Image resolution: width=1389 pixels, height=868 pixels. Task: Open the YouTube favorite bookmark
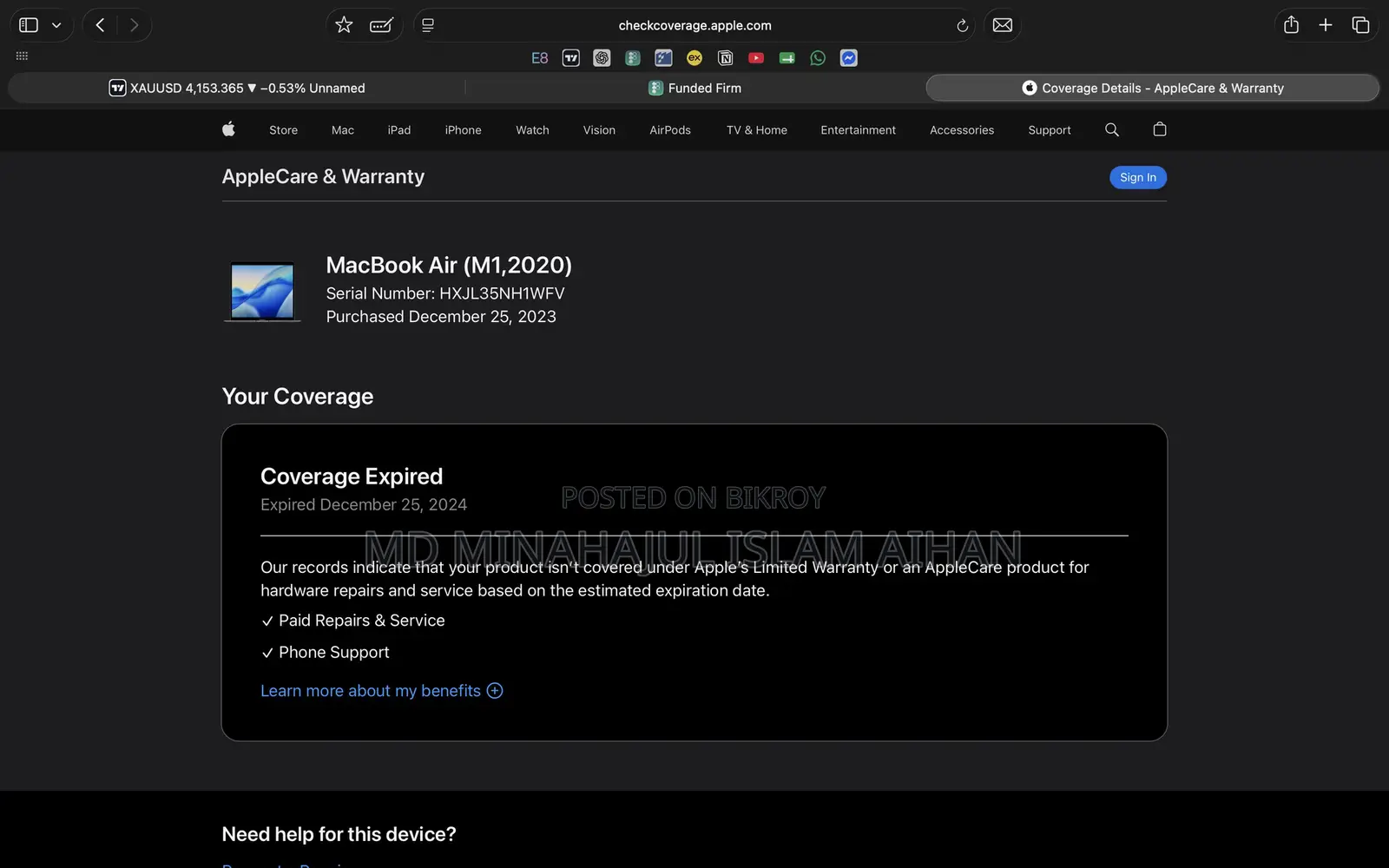(x=756, y=58)
